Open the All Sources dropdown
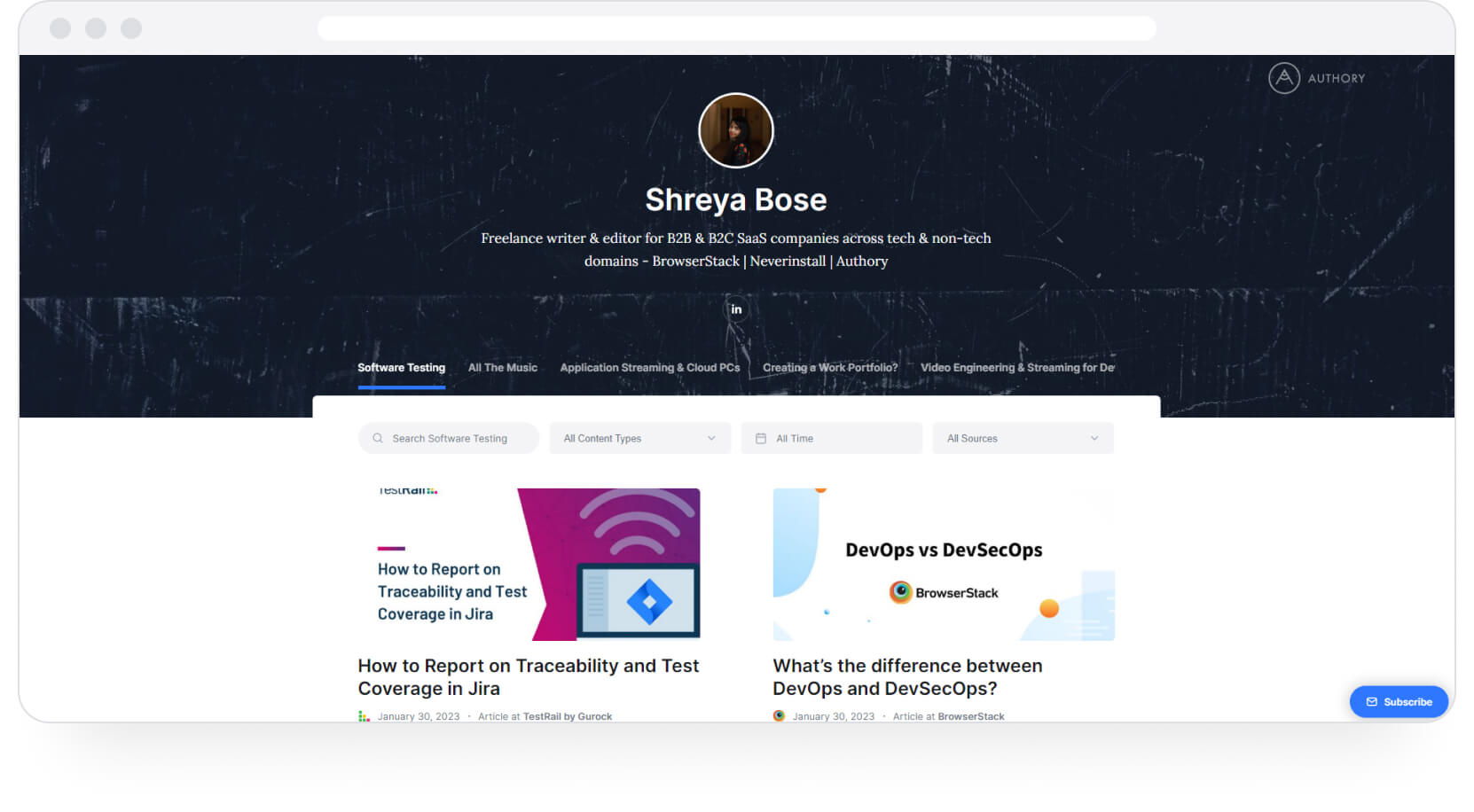Screen dimensions: 1474x812 click(1023, 439)
